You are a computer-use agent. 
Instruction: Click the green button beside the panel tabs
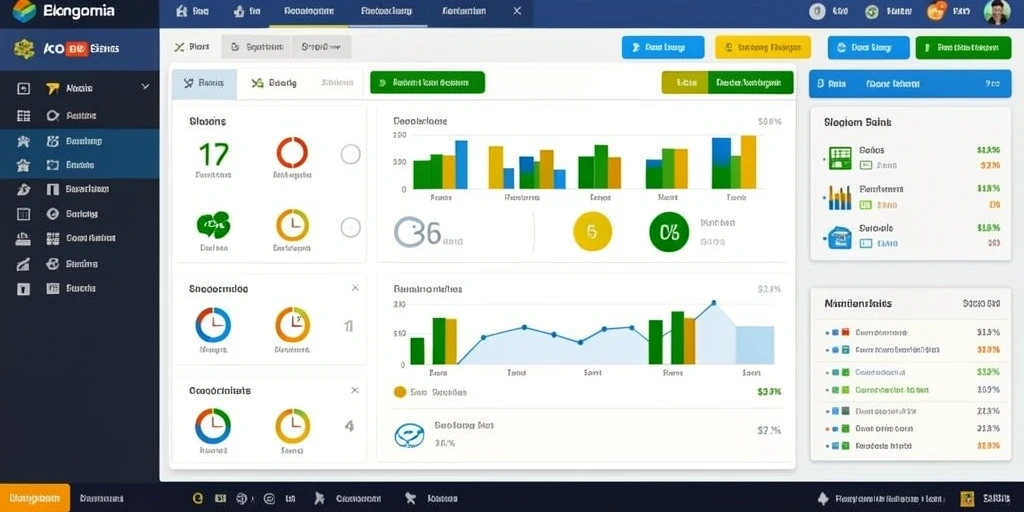coord(428,83)
